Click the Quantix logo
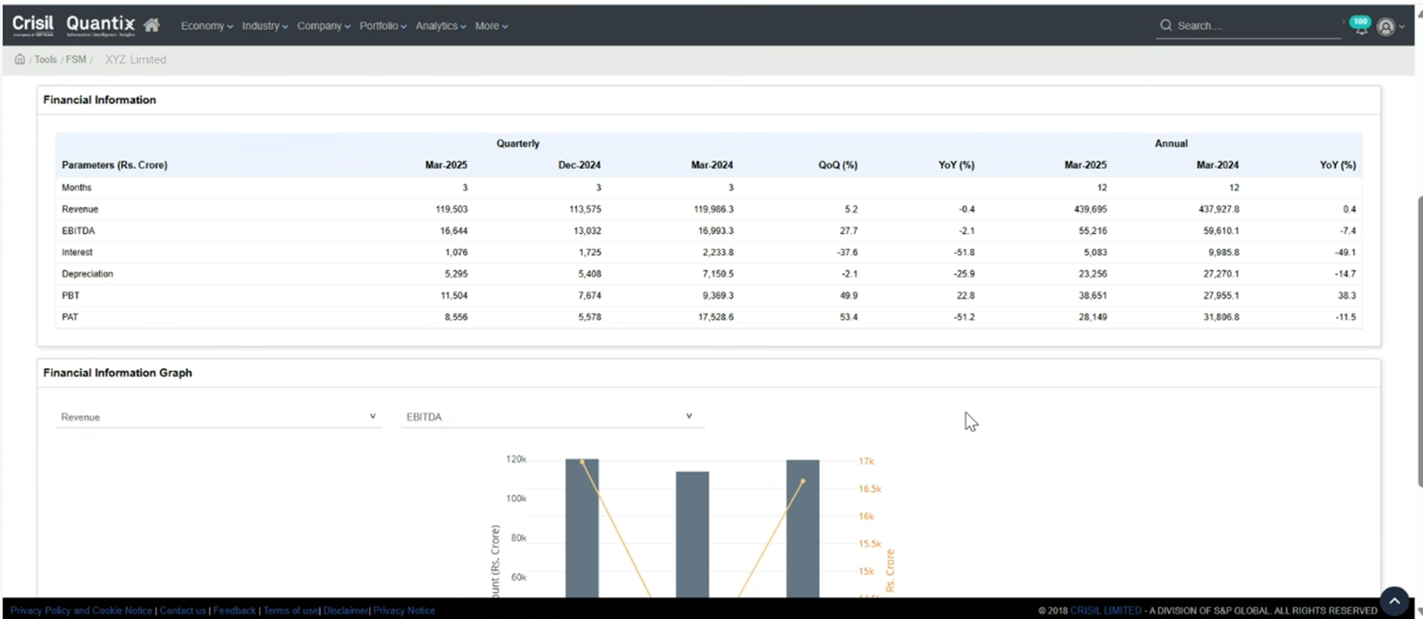The height and width of the screenshot is (619, 1423). click(100, 24)
